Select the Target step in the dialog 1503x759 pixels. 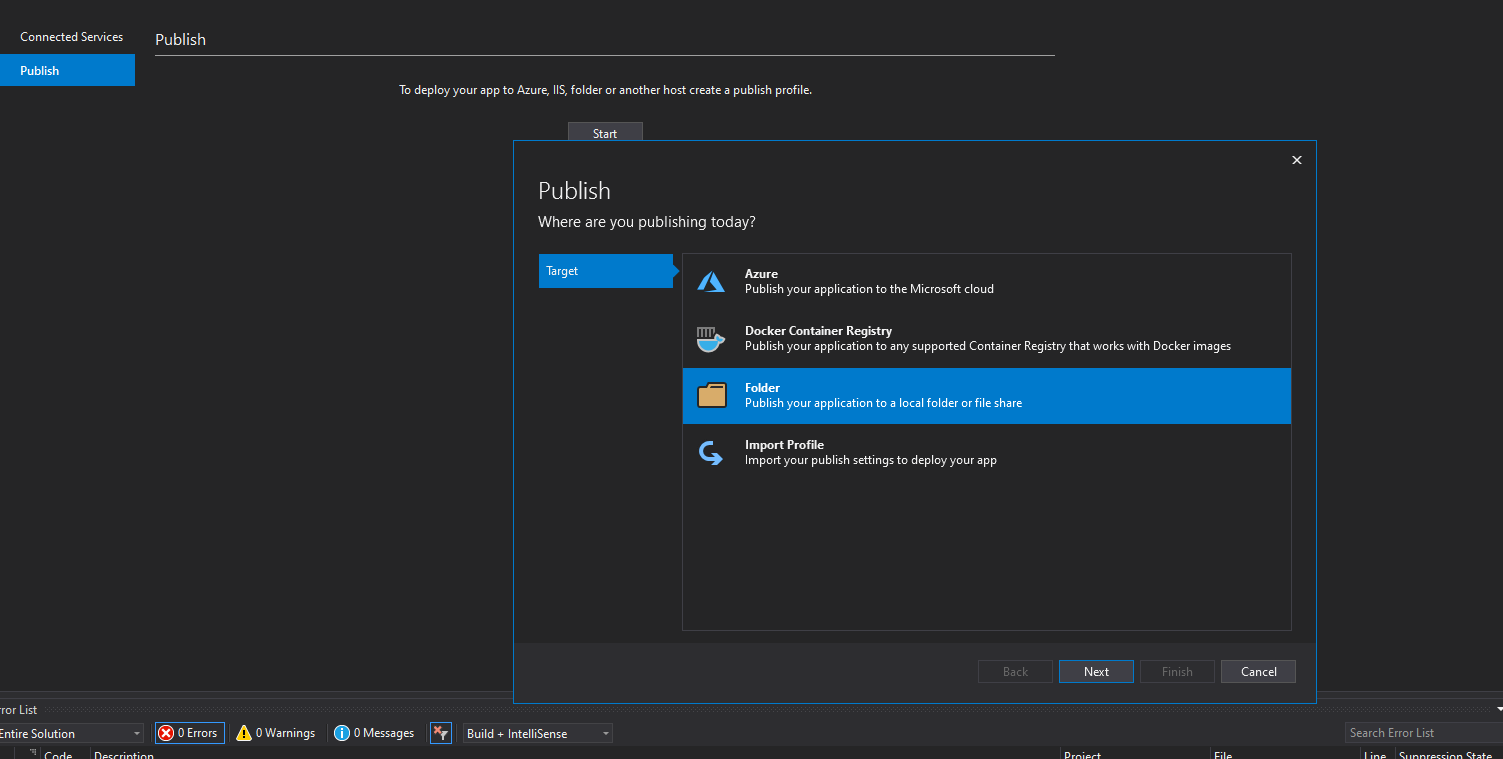(606, 271)
